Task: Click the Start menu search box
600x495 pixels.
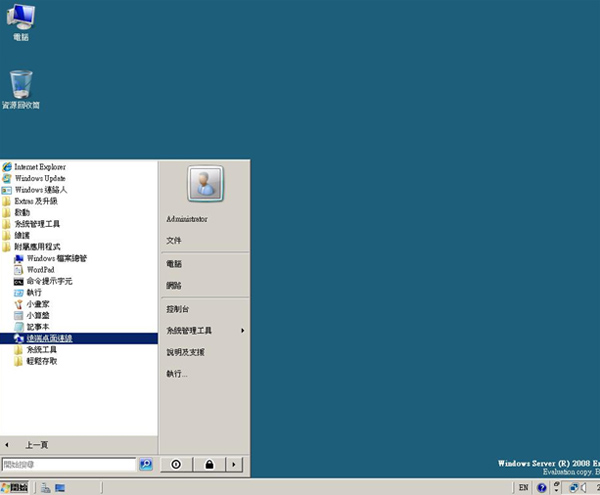Action: pyautogui.click(x=68, y=465)
